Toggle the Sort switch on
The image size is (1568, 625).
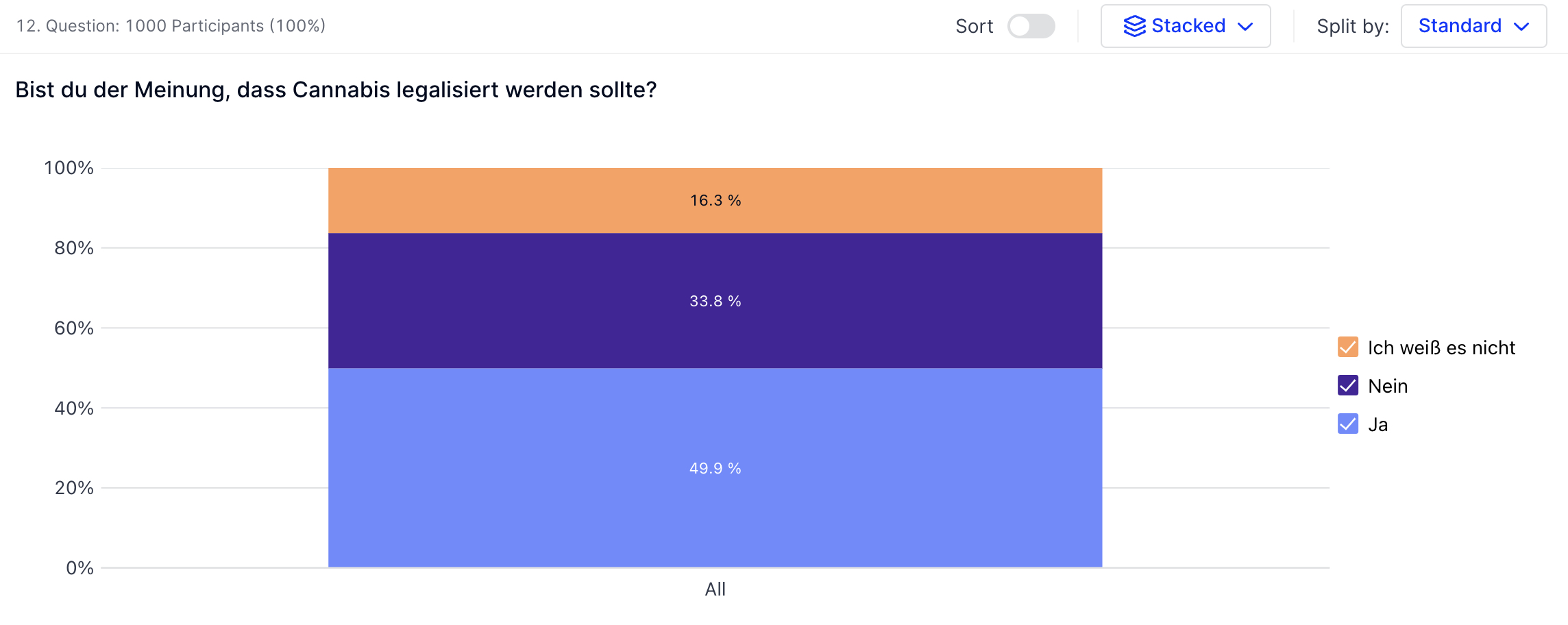coord(1031,26)
